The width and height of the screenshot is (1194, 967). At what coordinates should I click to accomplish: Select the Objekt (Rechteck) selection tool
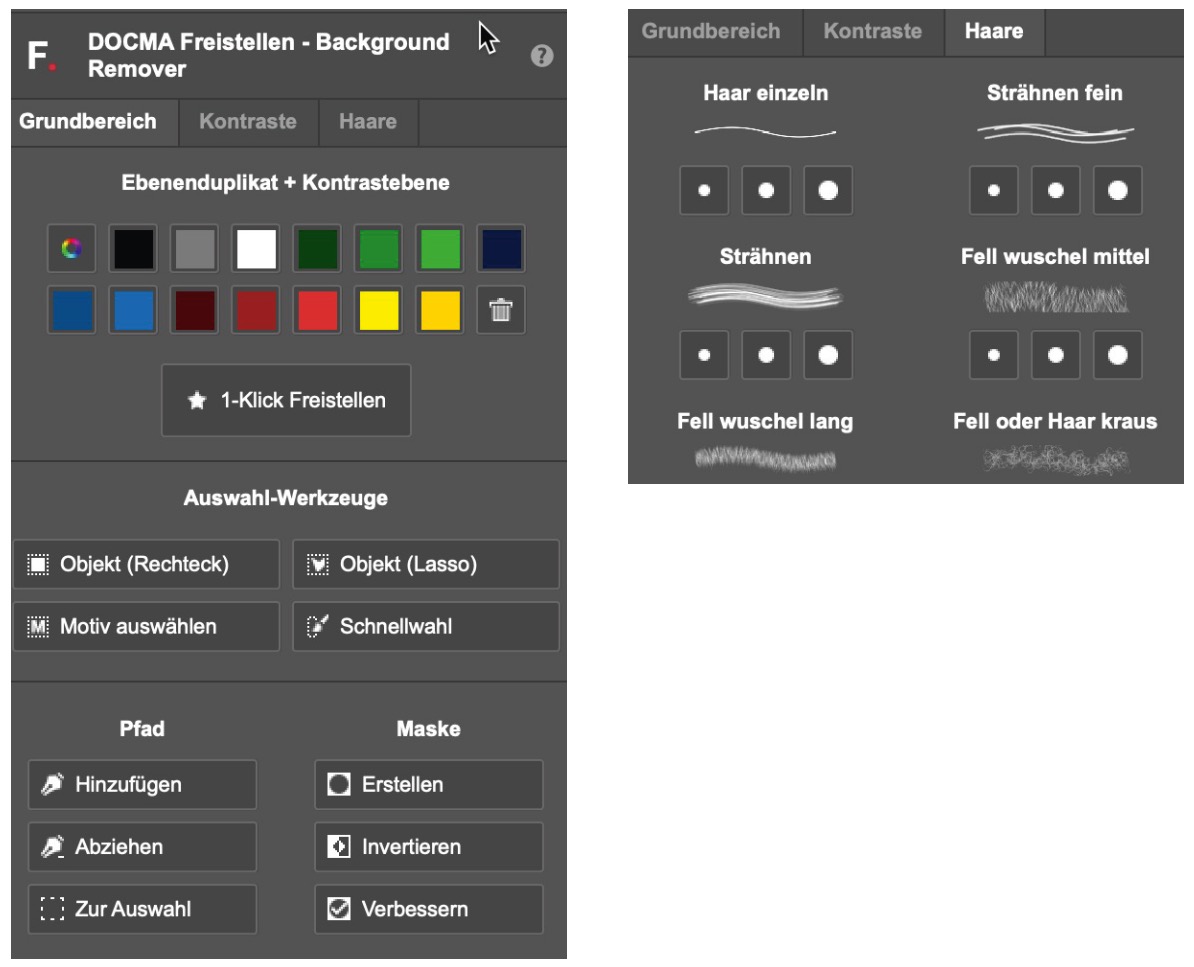click(x=146, y=564)
